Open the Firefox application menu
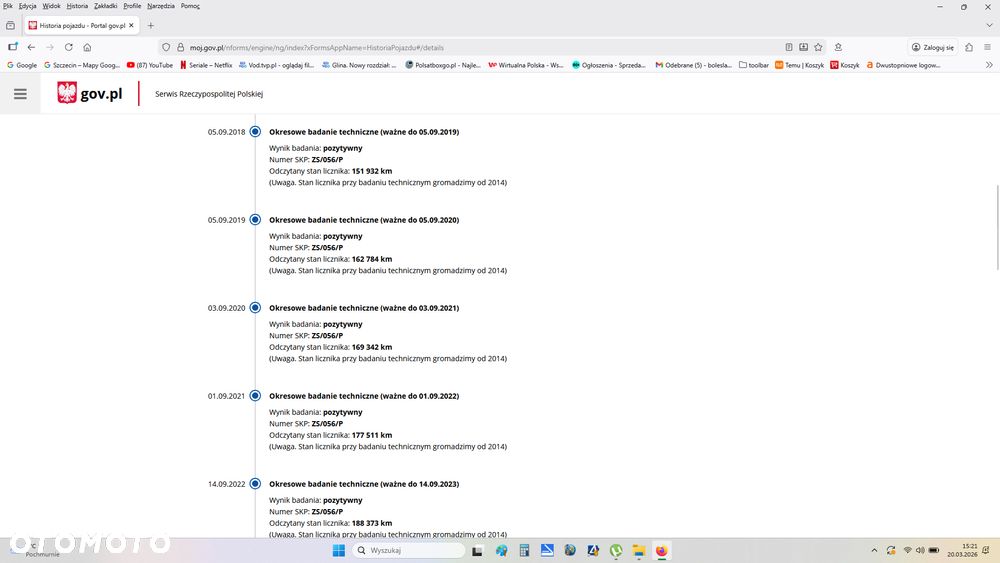This screenshot has width=1000, height=563. (x=987, y=47)
